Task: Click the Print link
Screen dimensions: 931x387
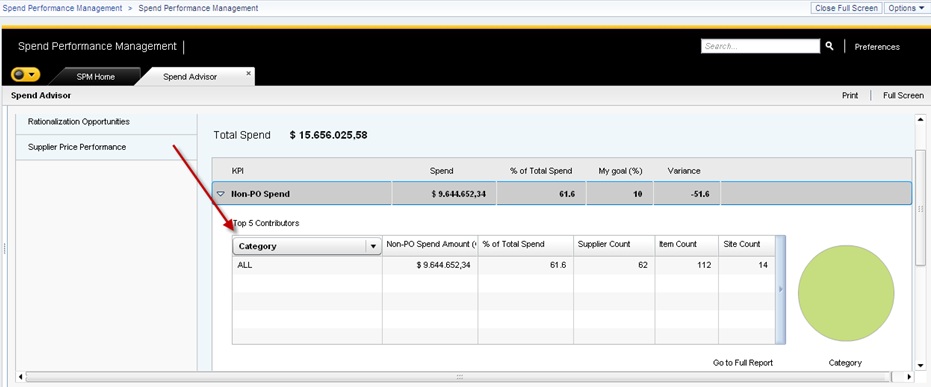Action: (850, 96)
